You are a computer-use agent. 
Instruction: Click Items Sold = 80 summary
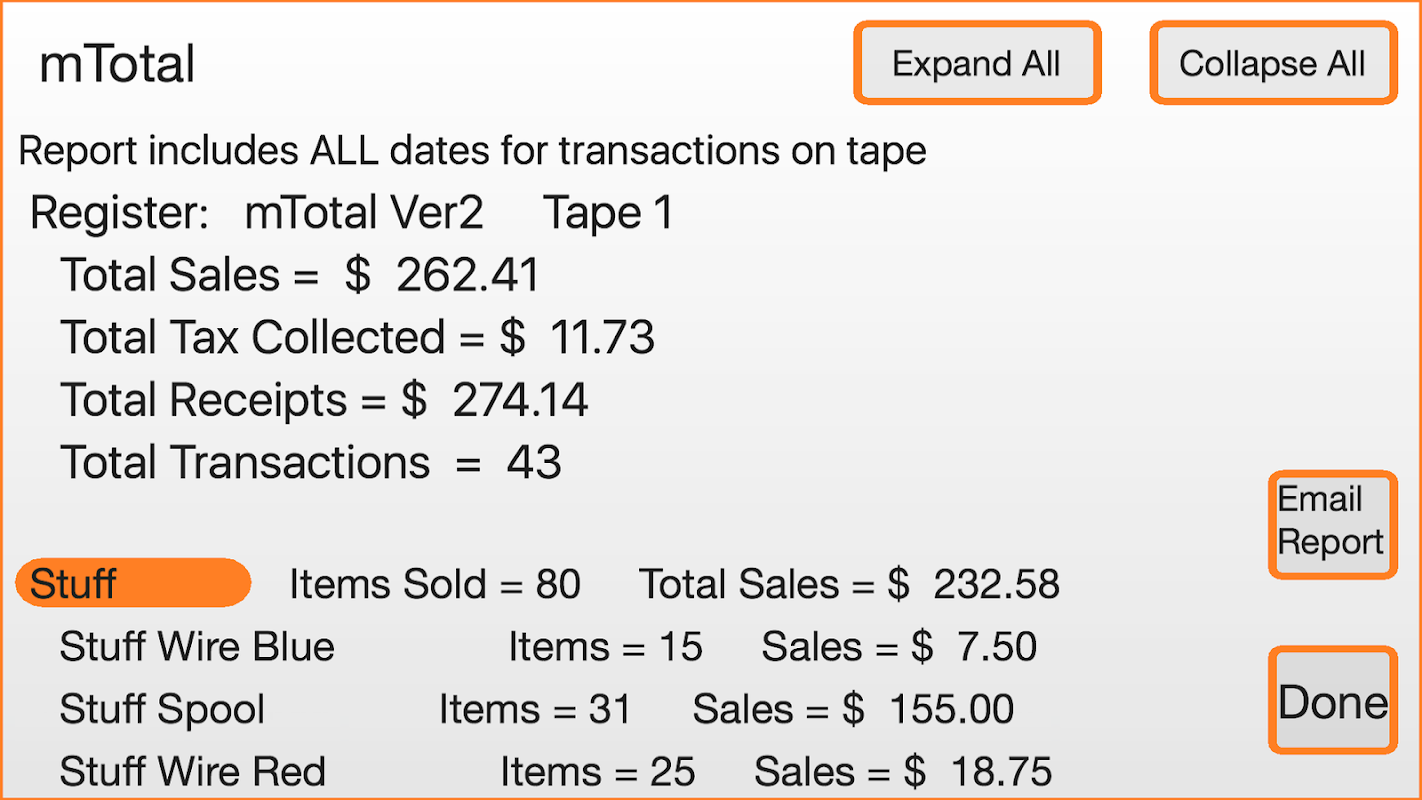point(435,584)
